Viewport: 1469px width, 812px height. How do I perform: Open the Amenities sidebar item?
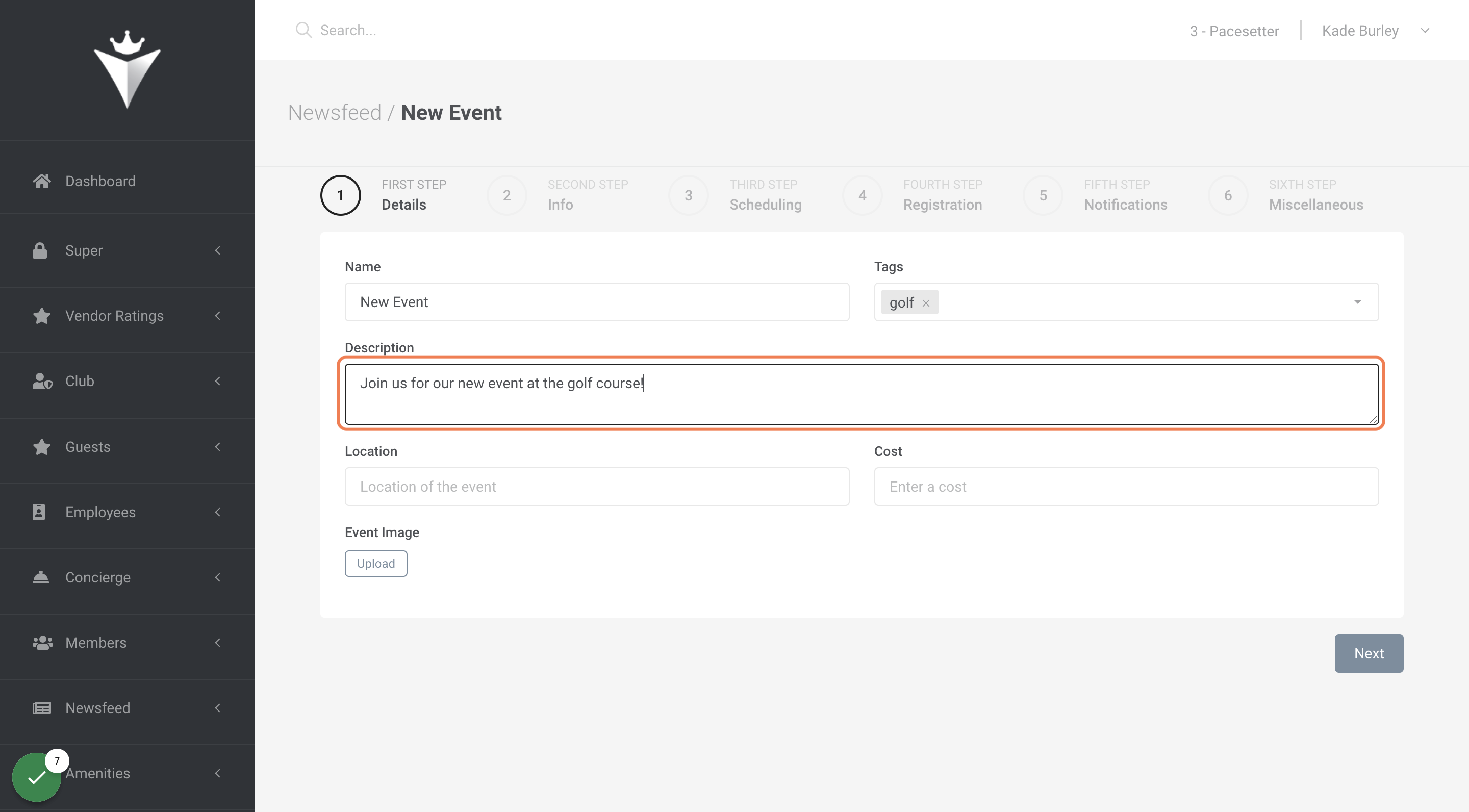pyautogui.click(x=127, y=773)
